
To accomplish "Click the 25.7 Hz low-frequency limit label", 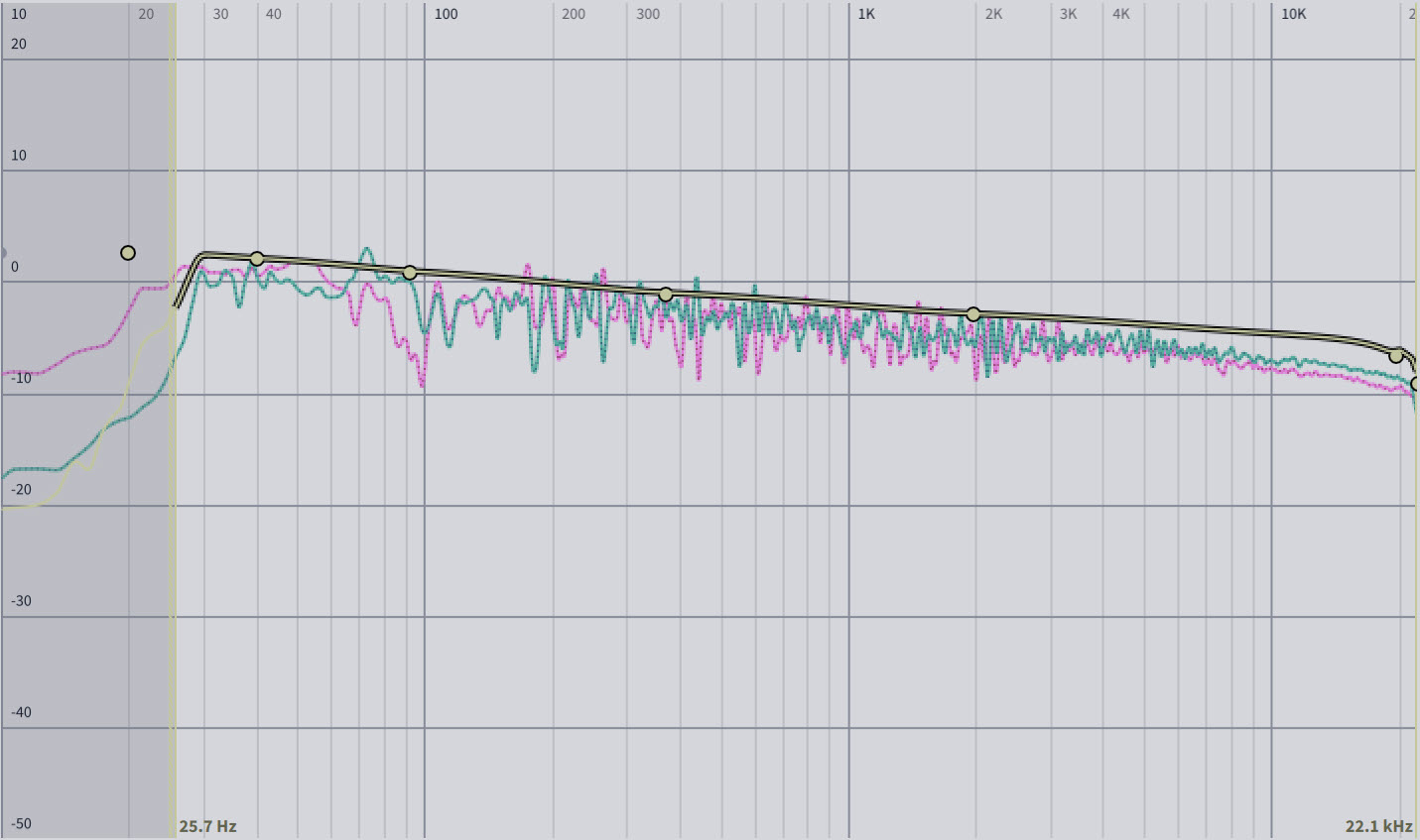I will [x=207, y=826].
